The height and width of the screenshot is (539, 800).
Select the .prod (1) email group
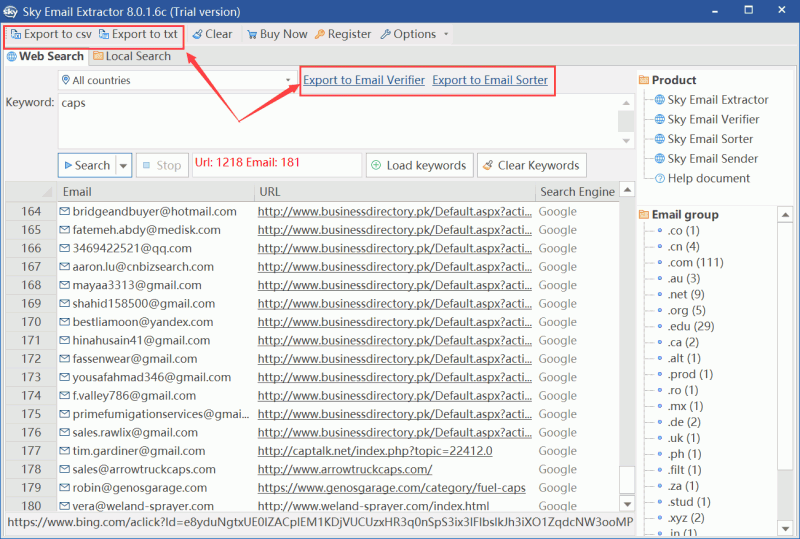690,374
